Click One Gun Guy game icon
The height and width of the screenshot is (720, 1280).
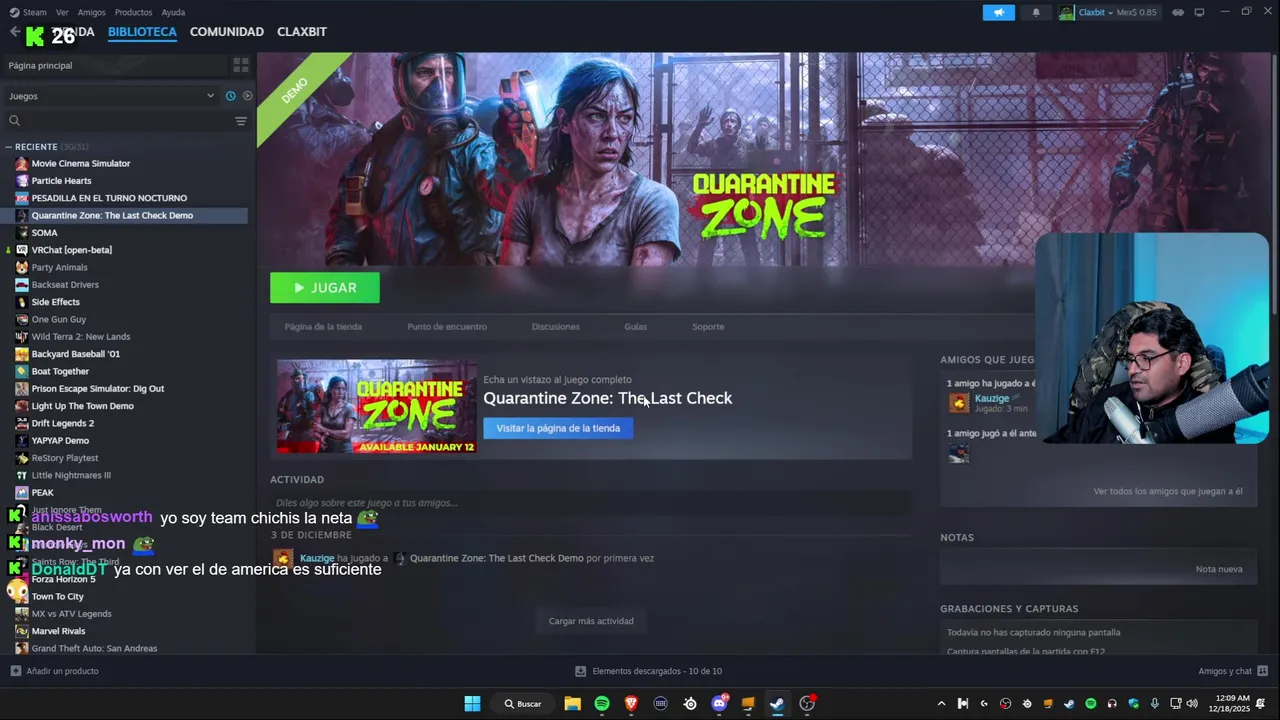tap(22, 320)
